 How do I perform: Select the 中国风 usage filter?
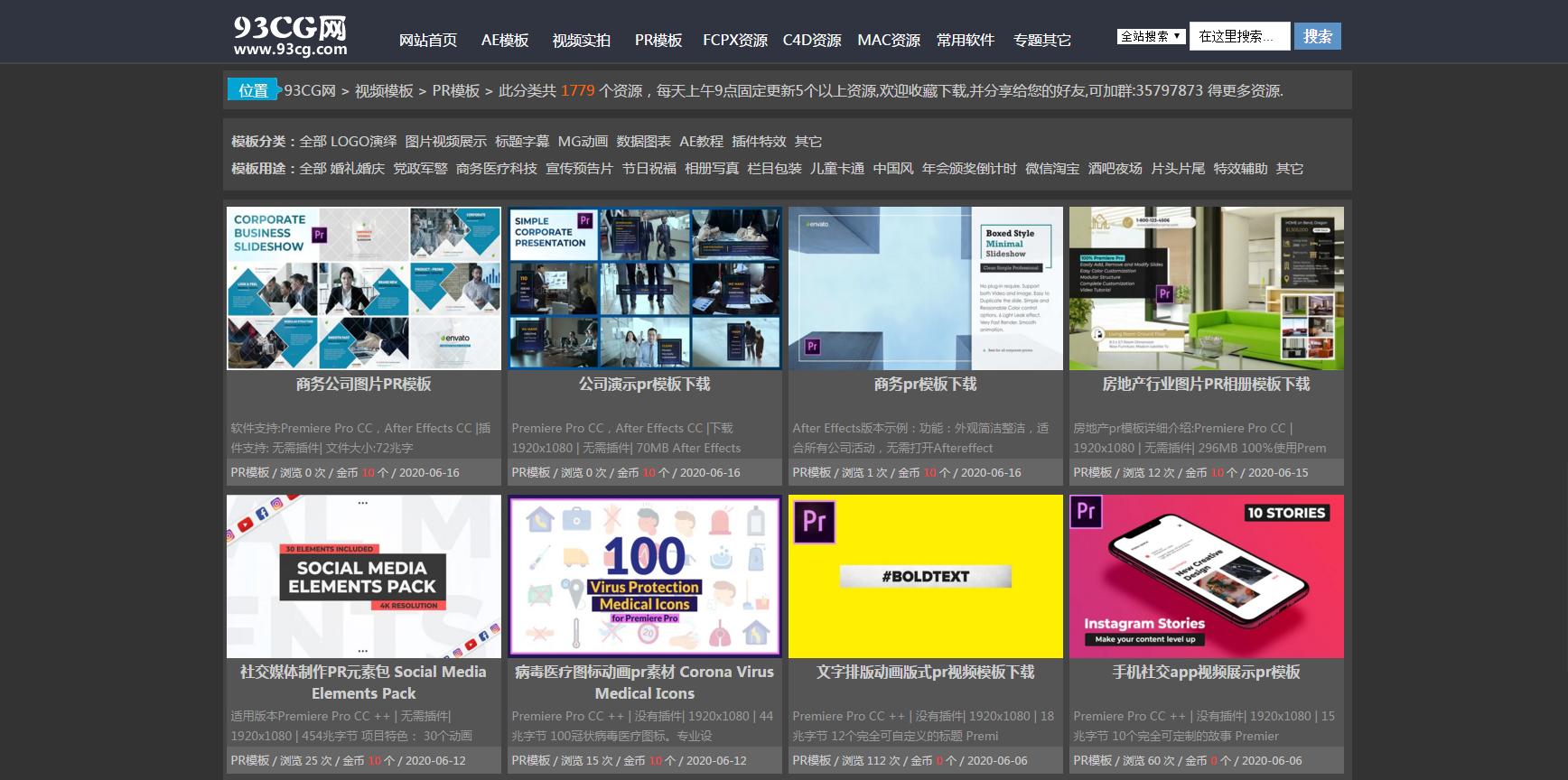point(892,169)
